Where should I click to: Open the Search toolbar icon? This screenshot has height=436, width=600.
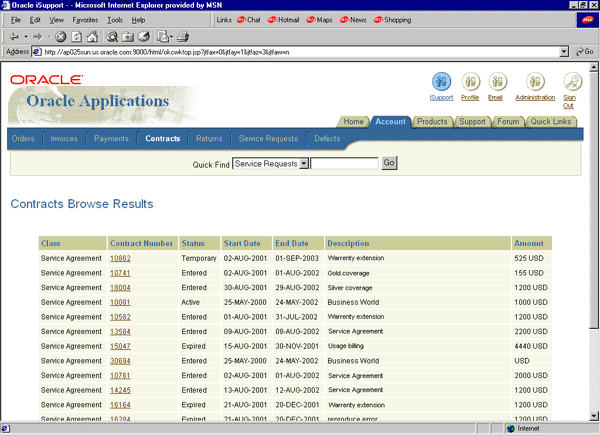[112, 37]
